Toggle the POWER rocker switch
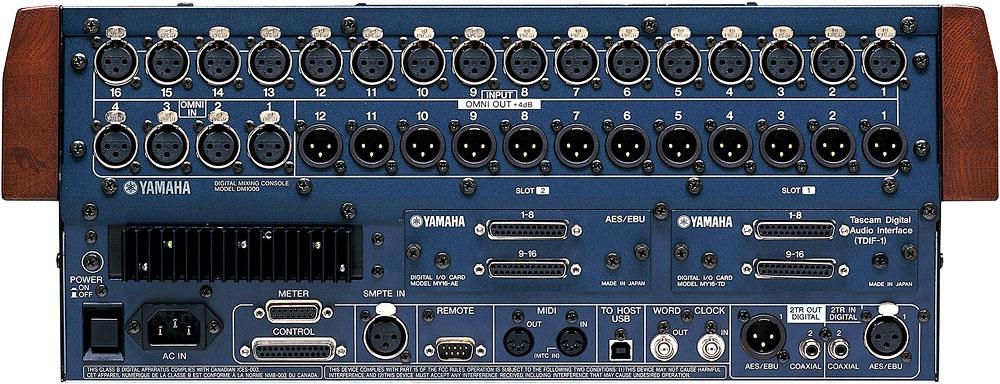The height and width of the screenshot is (384, 1000). coord(103,332)
